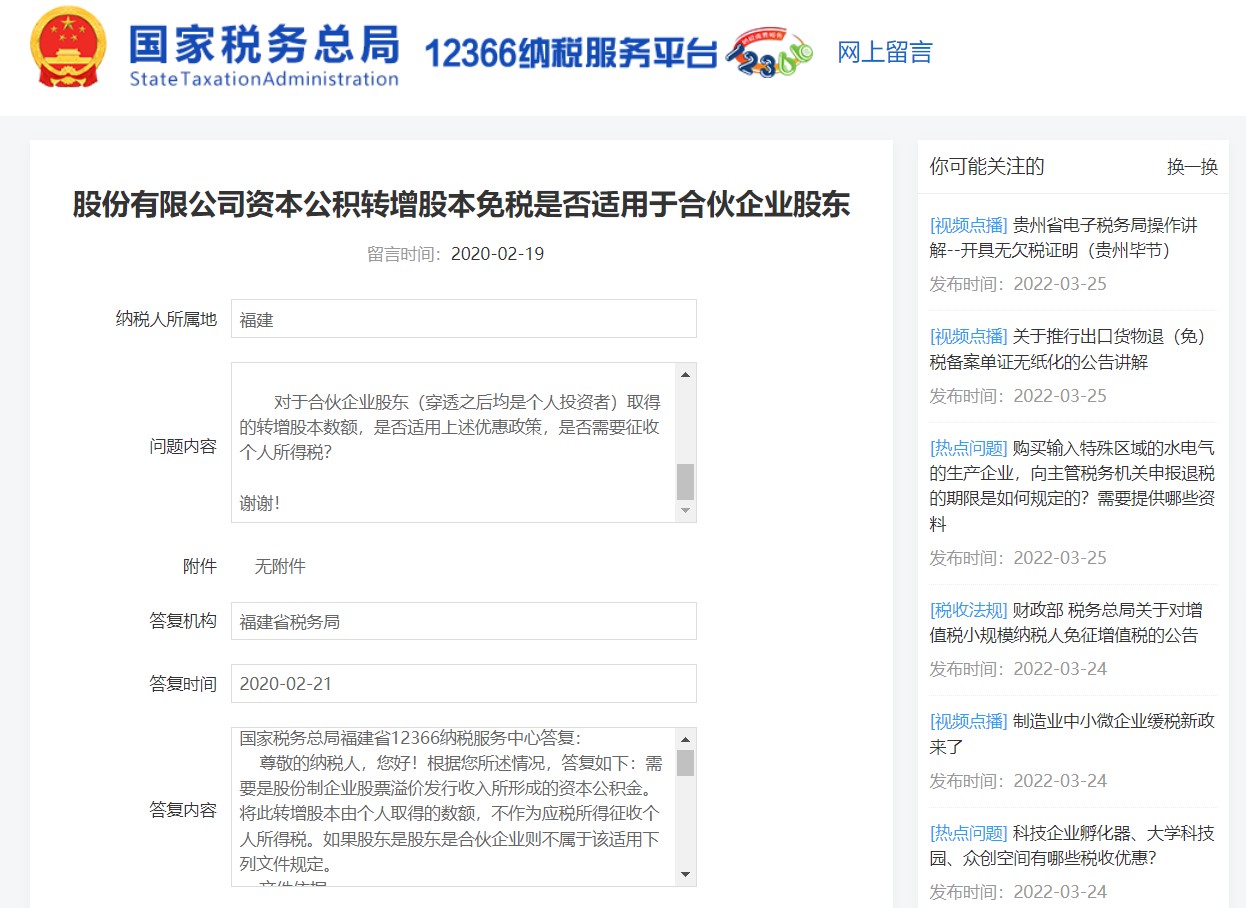Click the 答复时间 field 2020-02-21
Image resolution: width=1246 pixels, height=908 pixels.
[x=464, y=684]
